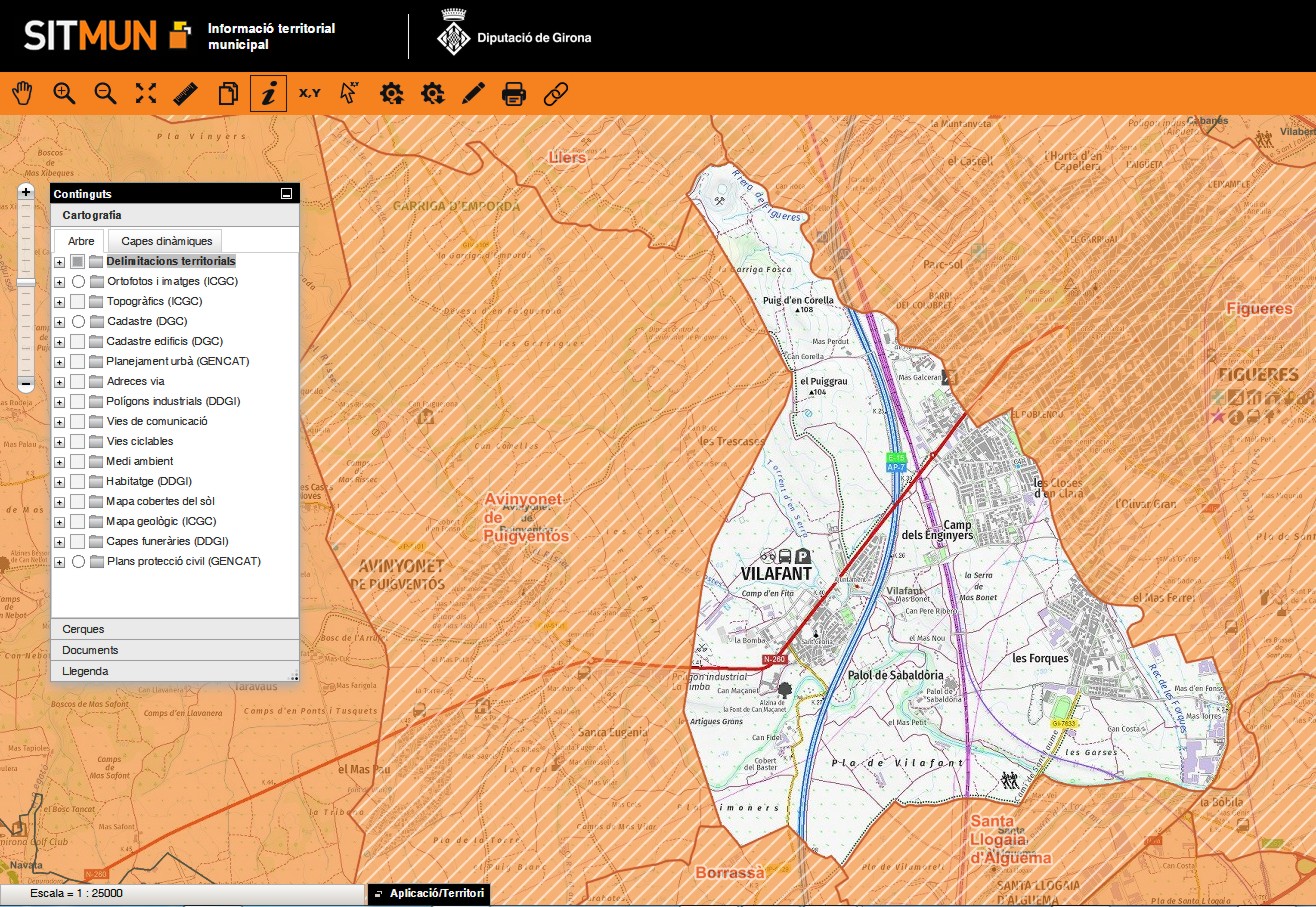Image resolution: width=1316 pixels, height=907 pixels.
Task: Click the zoom minus button on map slider
Action: coord(26,385)
